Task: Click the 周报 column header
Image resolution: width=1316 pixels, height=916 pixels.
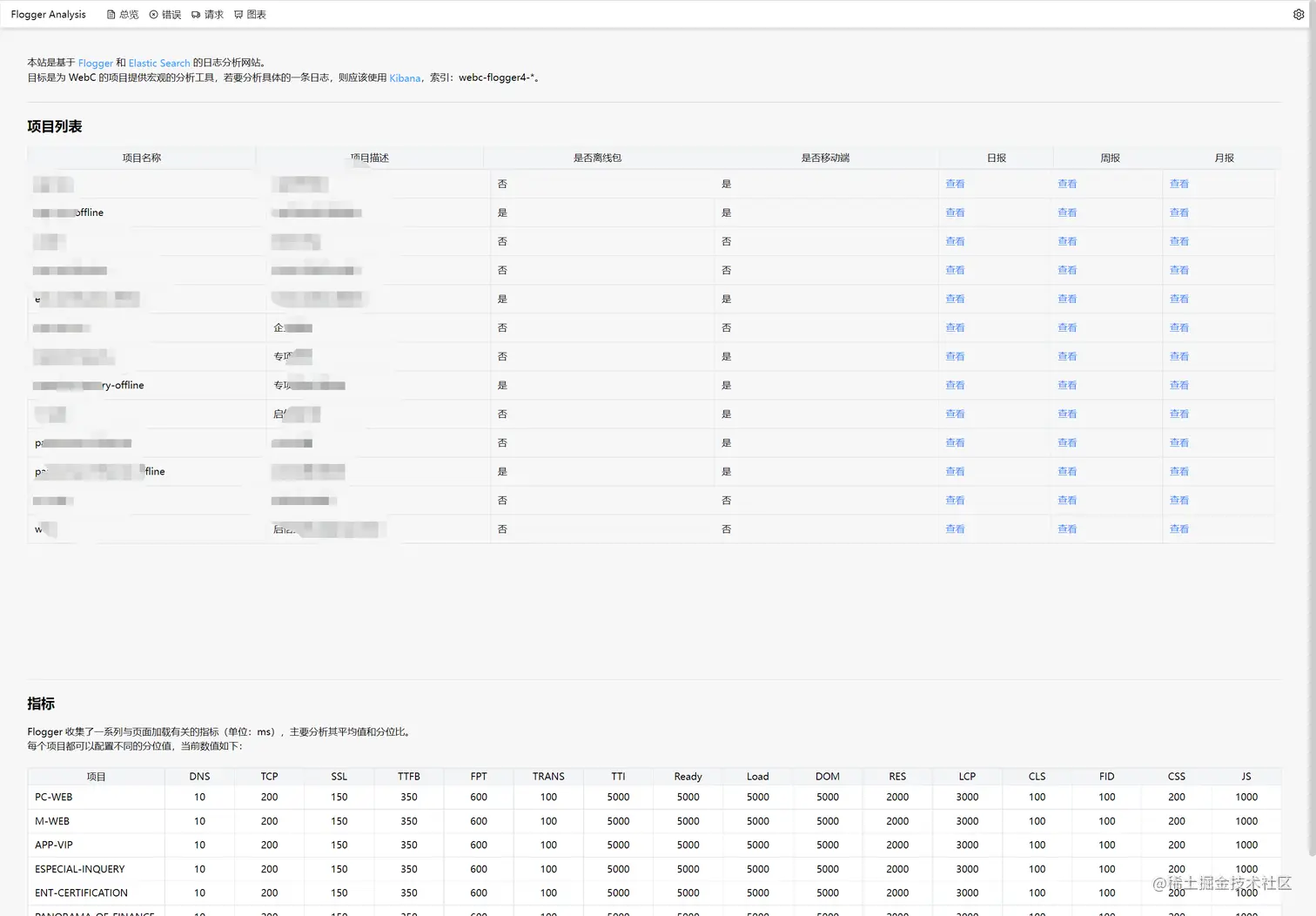Action: coord(1110,158)
